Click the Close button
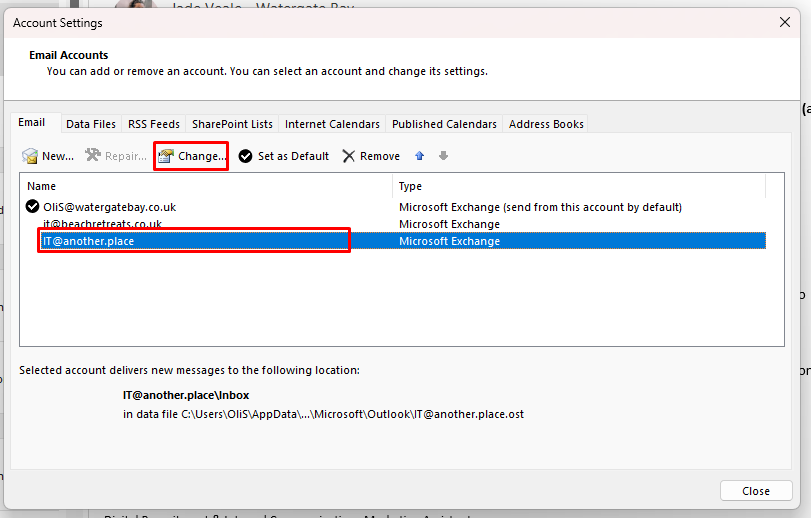 (756, 491)
